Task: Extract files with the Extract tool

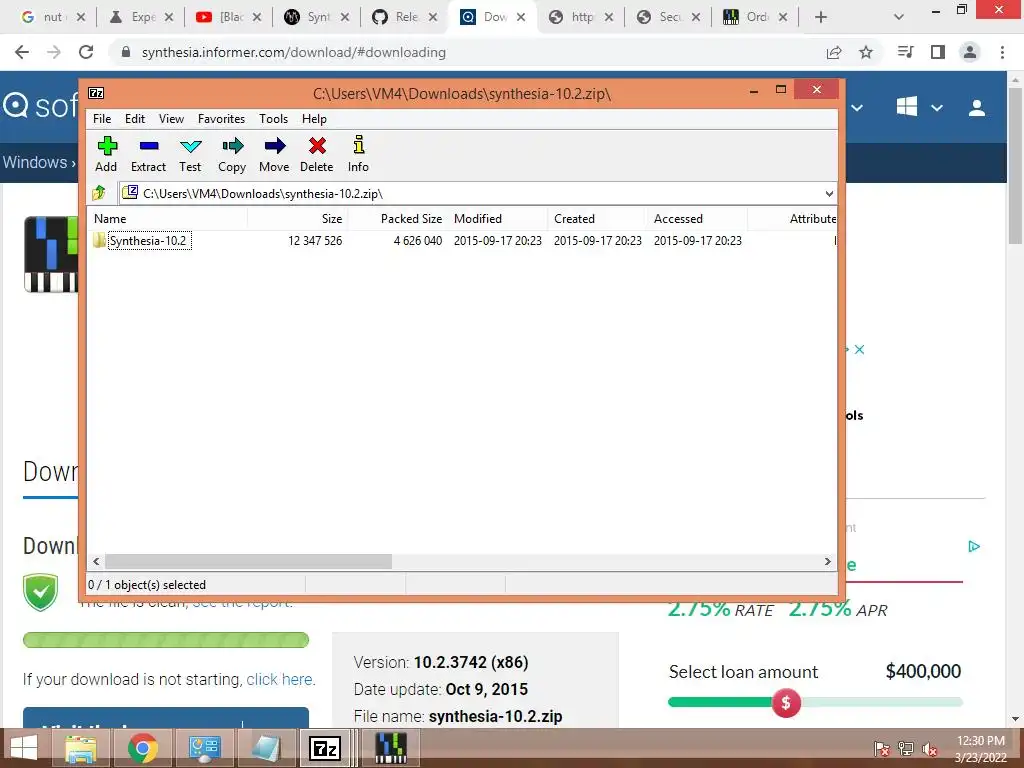Action: (148, 154)
